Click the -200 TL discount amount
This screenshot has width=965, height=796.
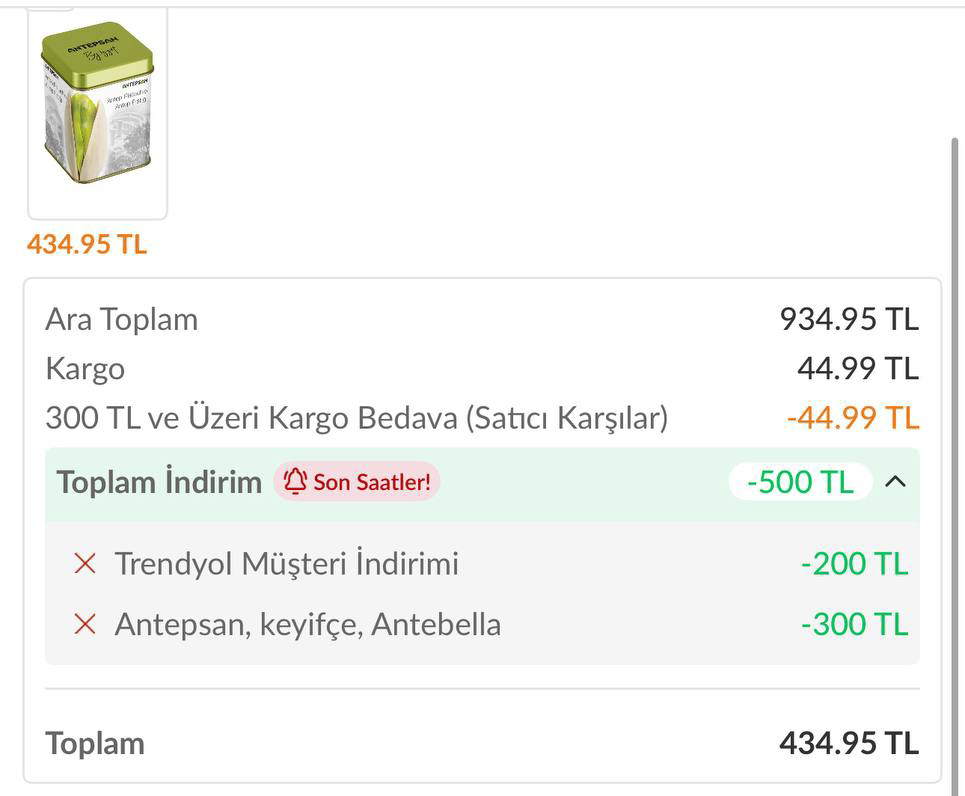855,563
